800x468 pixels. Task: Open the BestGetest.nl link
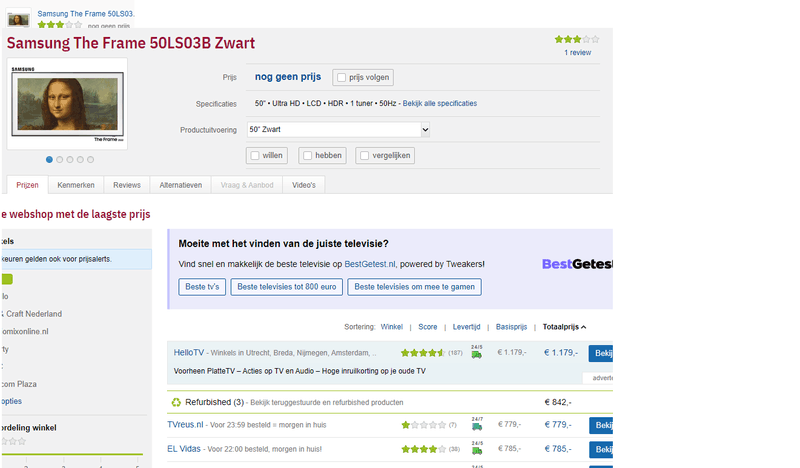[x=369, y=264]
